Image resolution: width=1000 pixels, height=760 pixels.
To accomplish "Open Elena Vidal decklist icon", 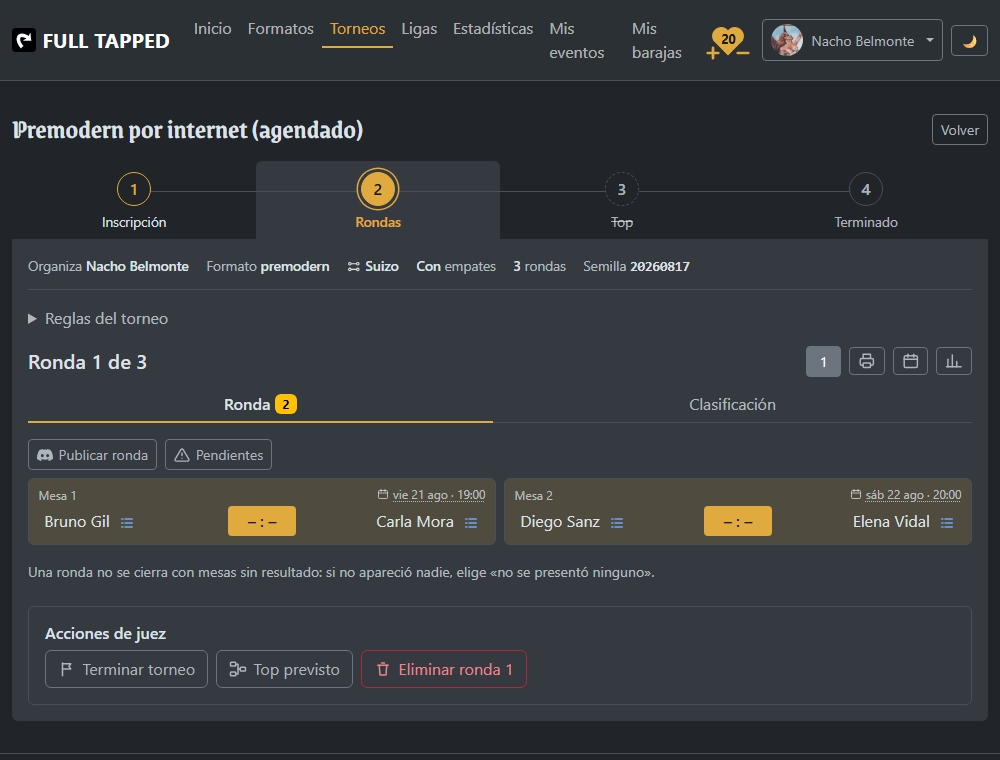I will pyautogui.click(x=947, y=523).
